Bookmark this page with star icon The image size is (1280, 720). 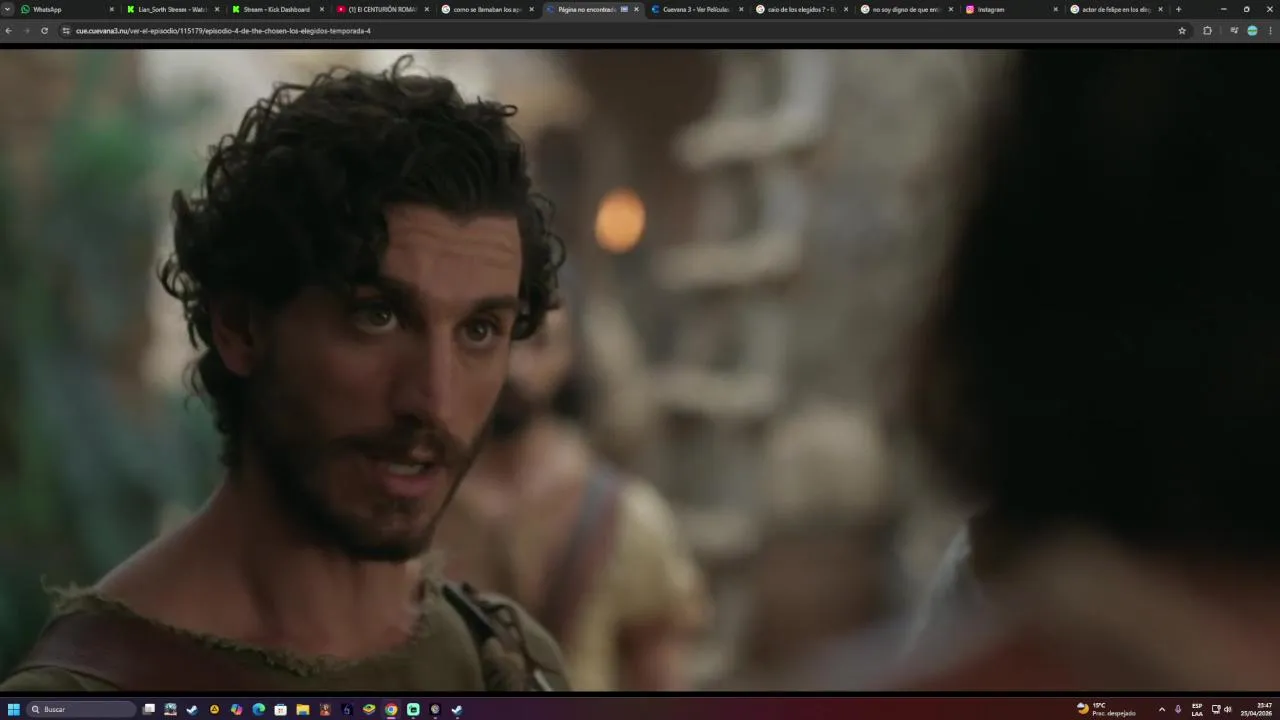(x=1182, y=31)
